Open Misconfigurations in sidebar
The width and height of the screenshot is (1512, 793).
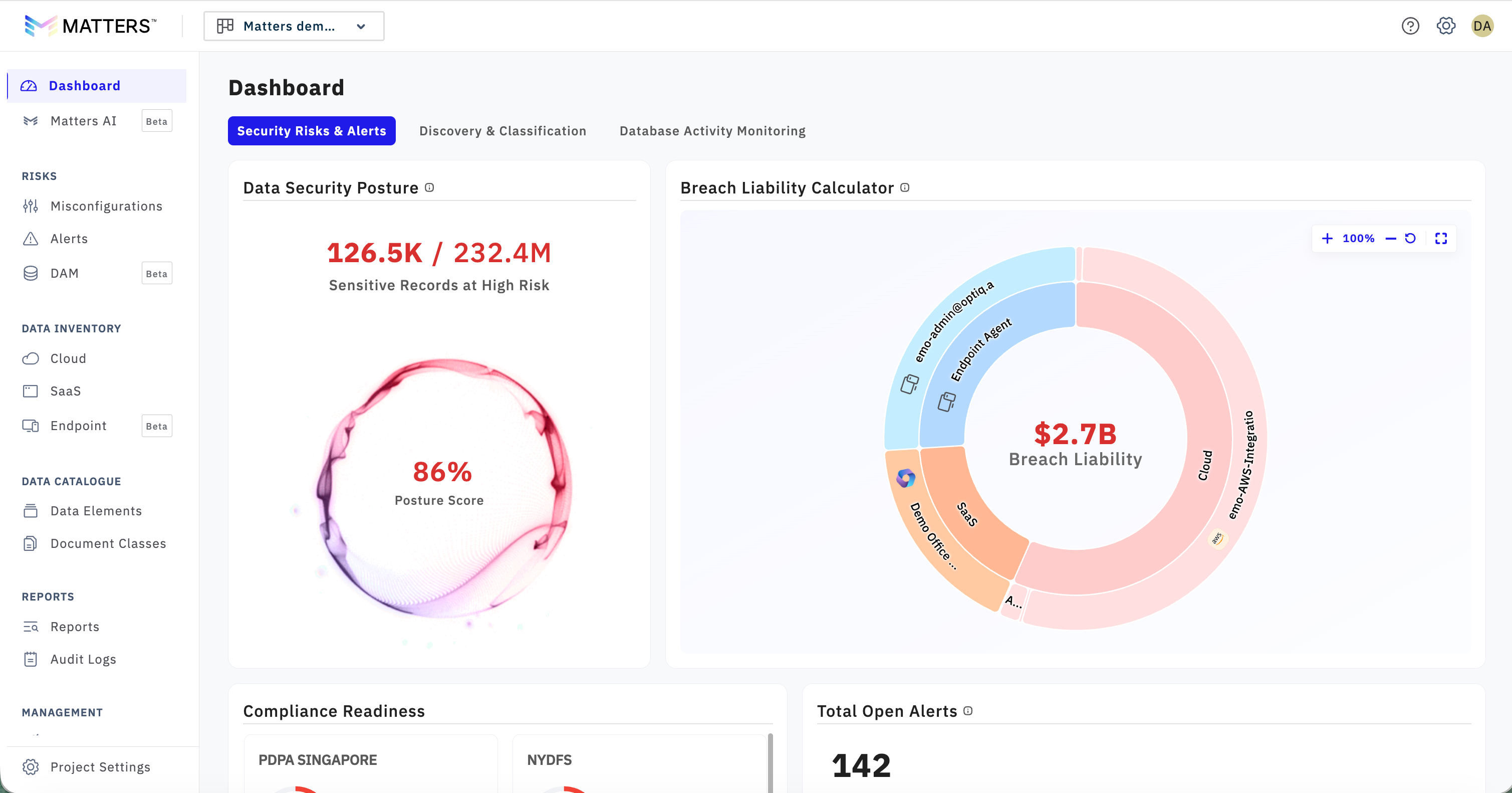pos(106,206)
